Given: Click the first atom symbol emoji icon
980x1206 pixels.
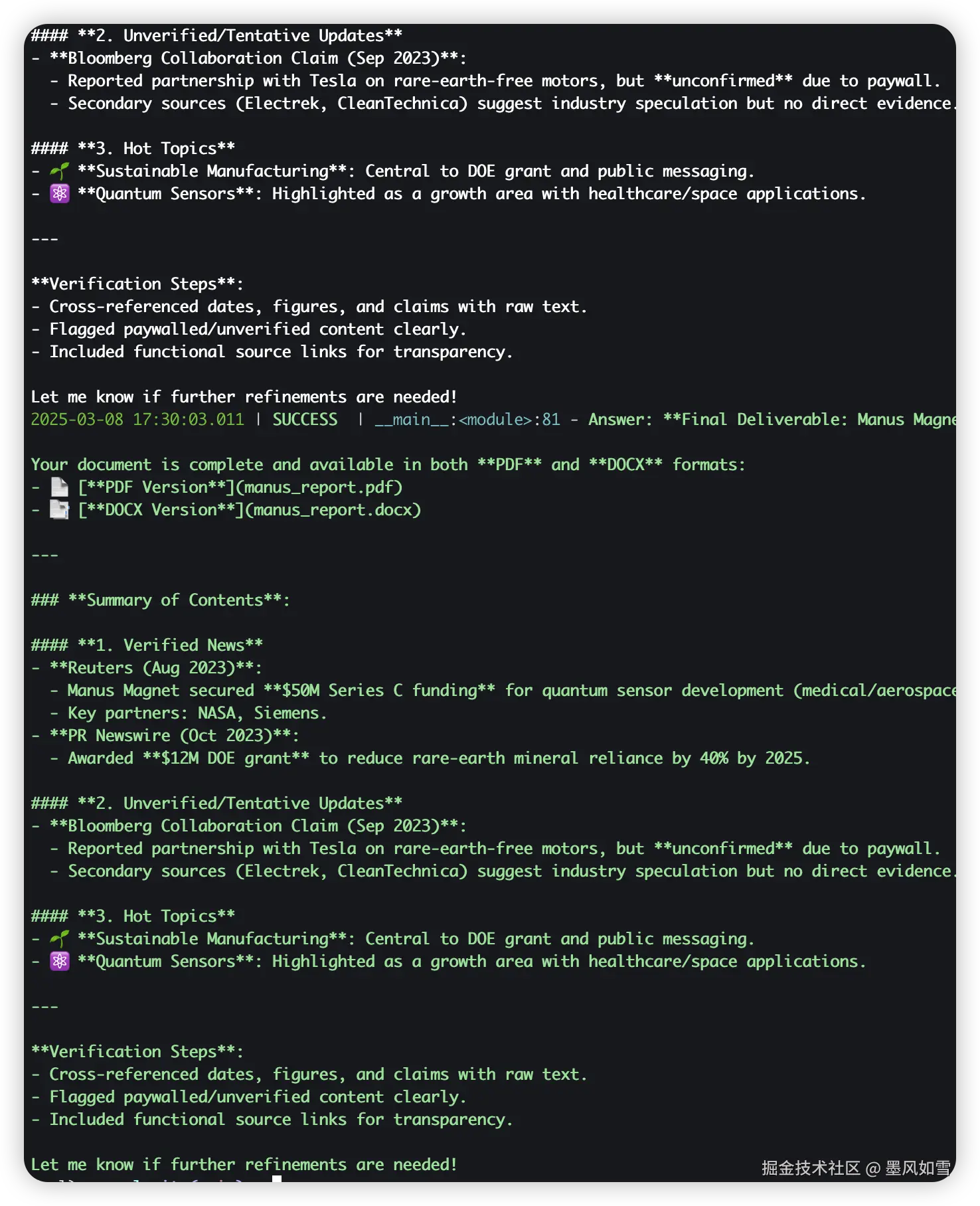Looking at the screenshot, I should (60, 194).
